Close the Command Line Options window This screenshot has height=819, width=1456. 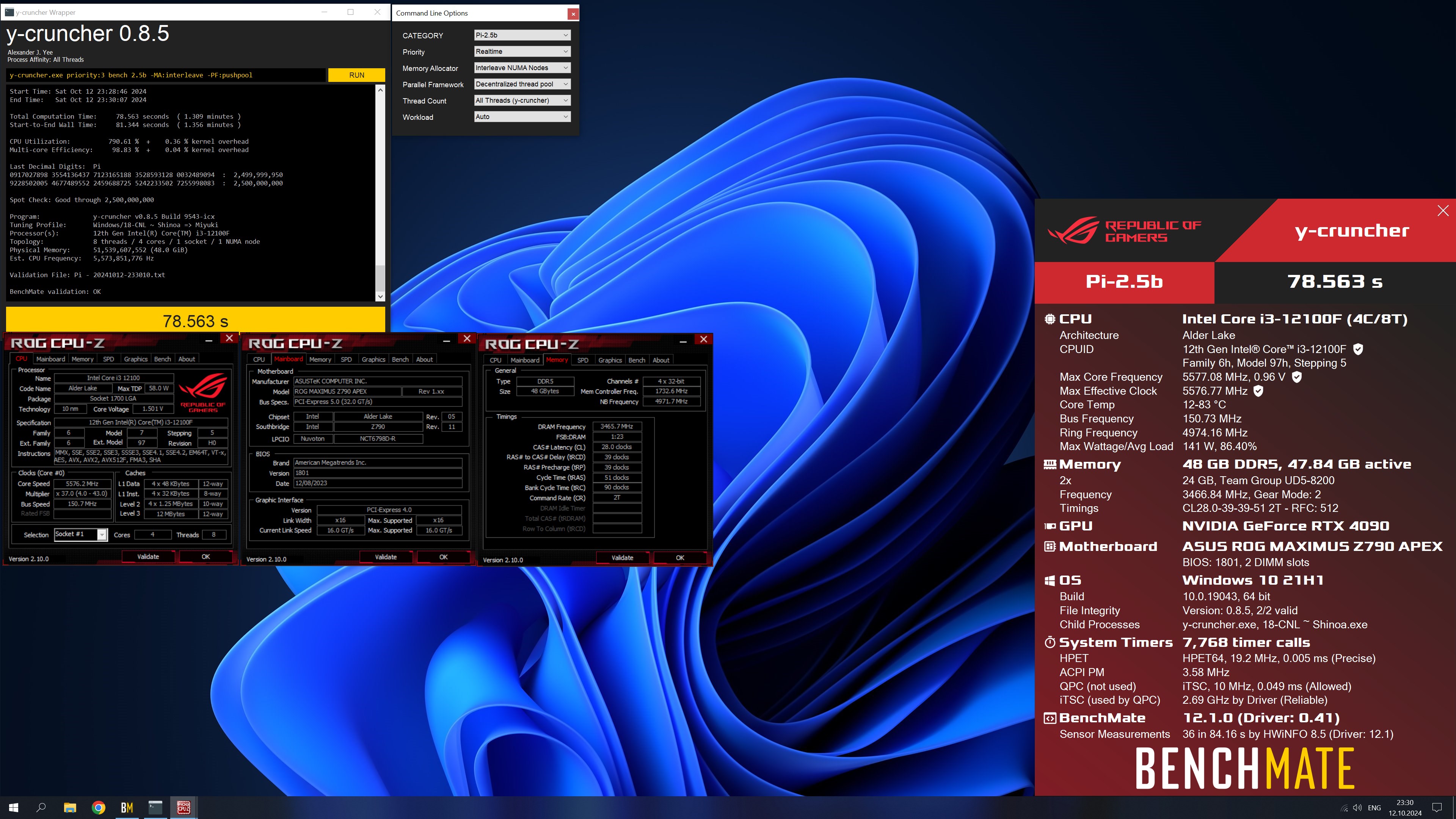573,14
